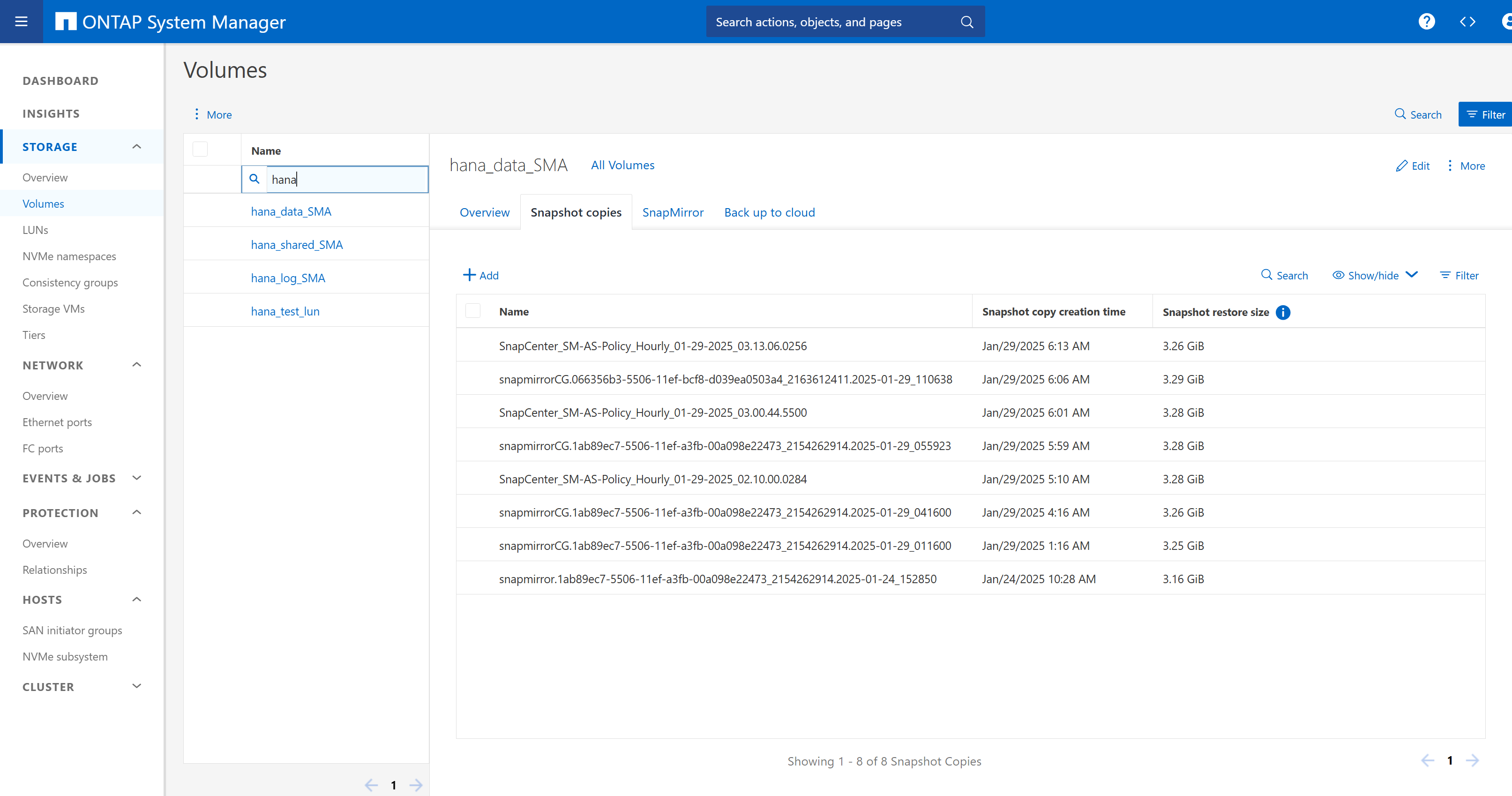Switch to the Back up to cloud tab

[769, 212]
